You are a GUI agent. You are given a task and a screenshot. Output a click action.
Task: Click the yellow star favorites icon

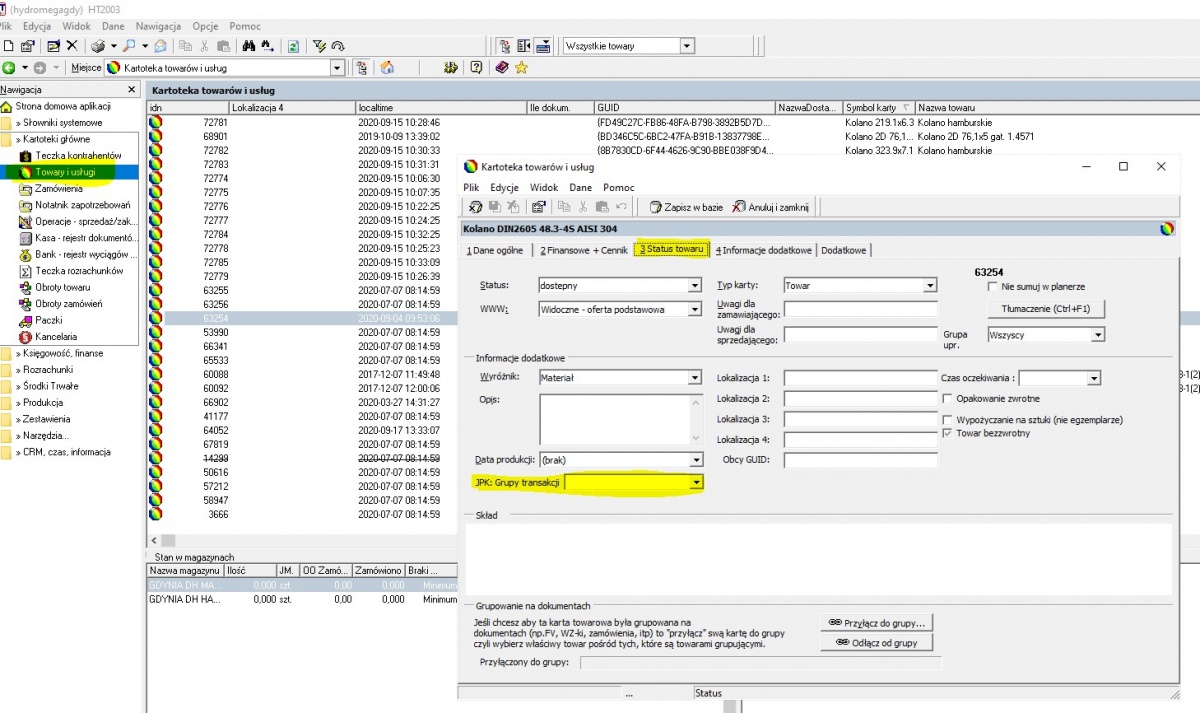[521, 68]
